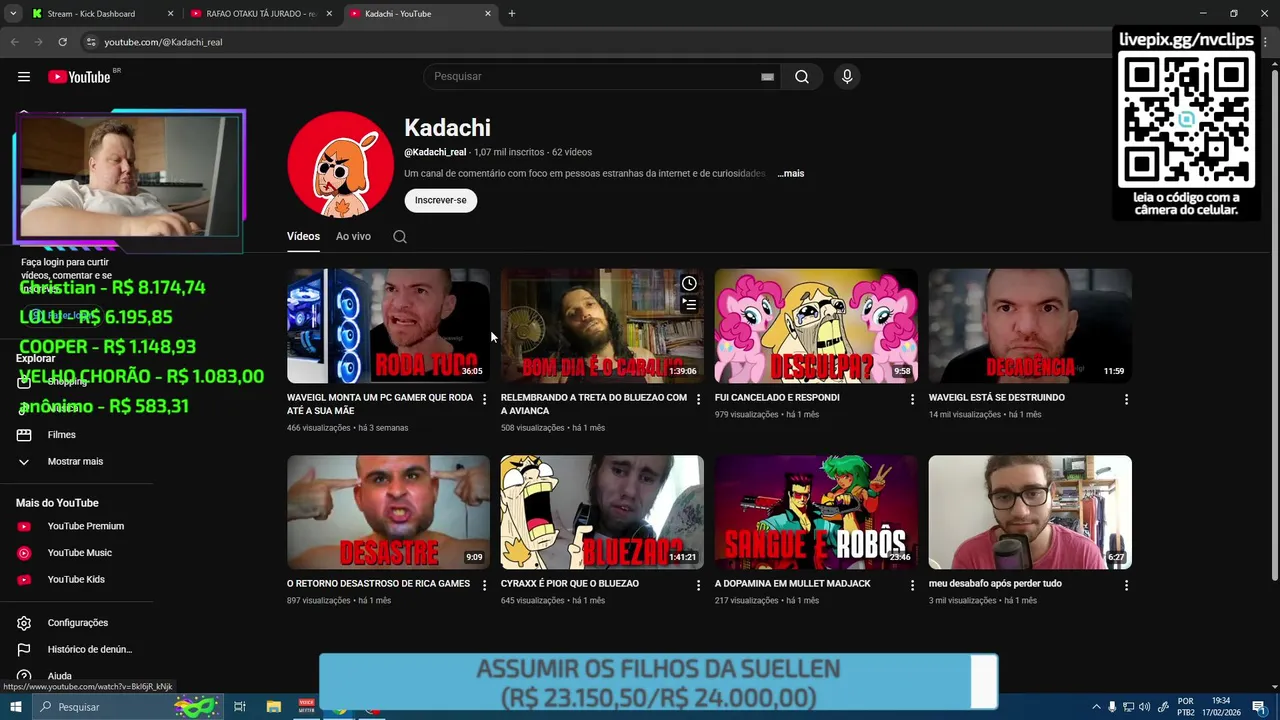Image resolution: width=1280 pixels, height=720 pixels.
Task: Go back with browser back arrow
Action: (14, 42)
